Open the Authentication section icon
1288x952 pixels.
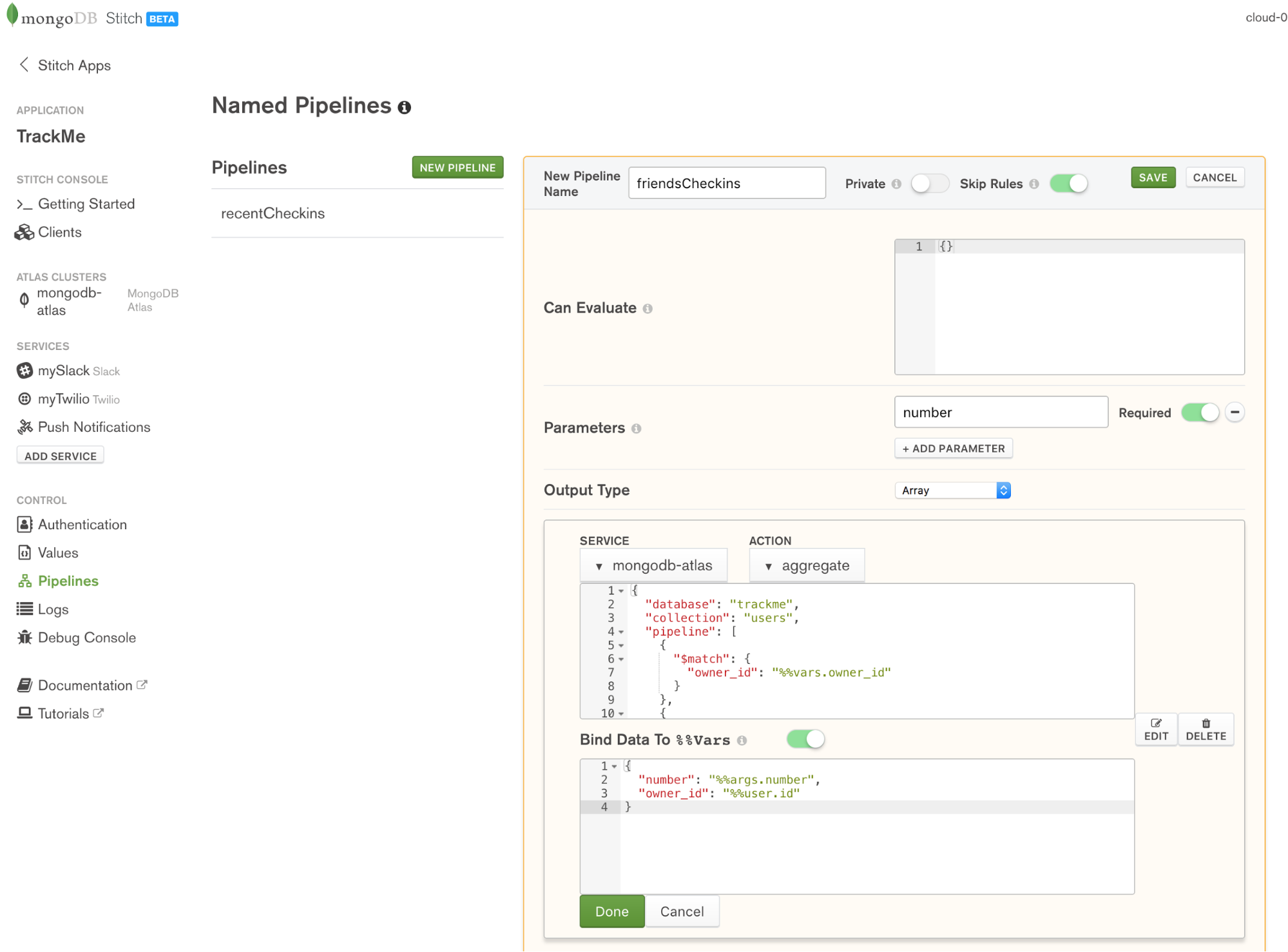tap(24, 524)
